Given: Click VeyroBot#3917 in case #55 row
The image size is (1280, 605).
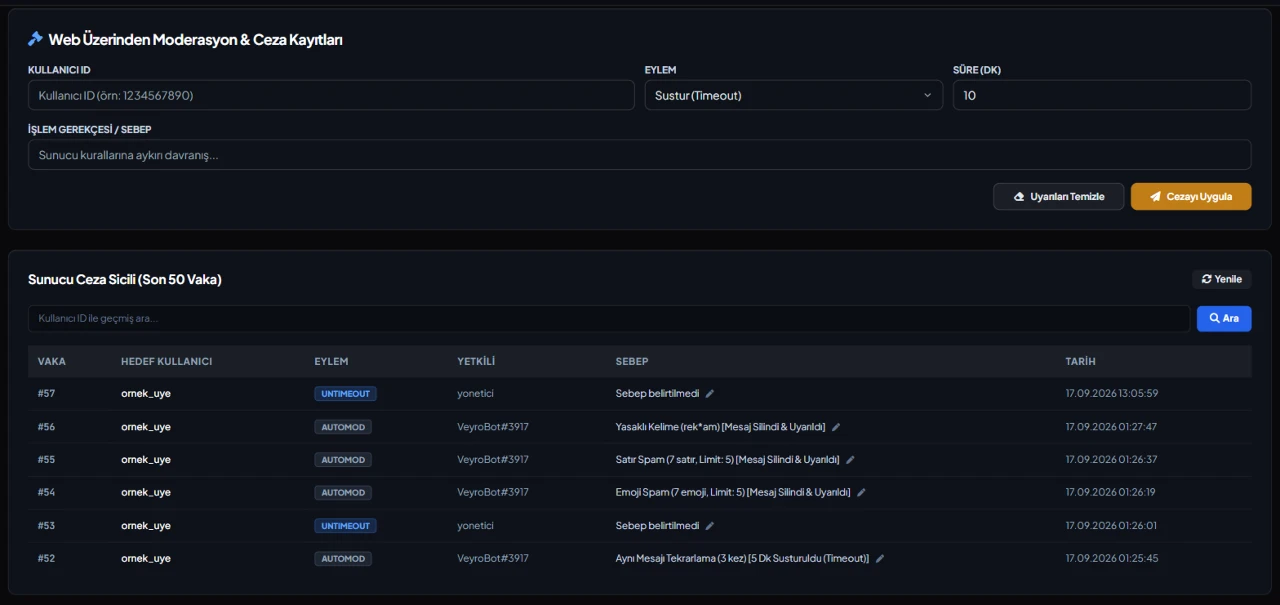Looking at the screenshot, I should 493,460.
